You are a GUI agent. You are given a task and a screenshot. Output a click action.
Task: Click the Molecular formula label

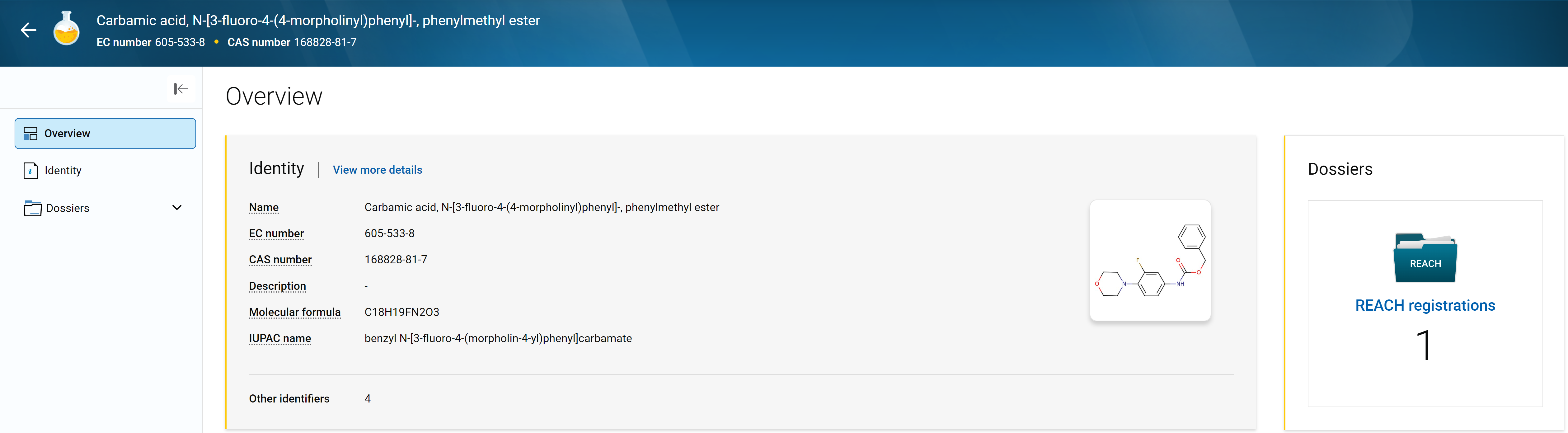(295, 313)
